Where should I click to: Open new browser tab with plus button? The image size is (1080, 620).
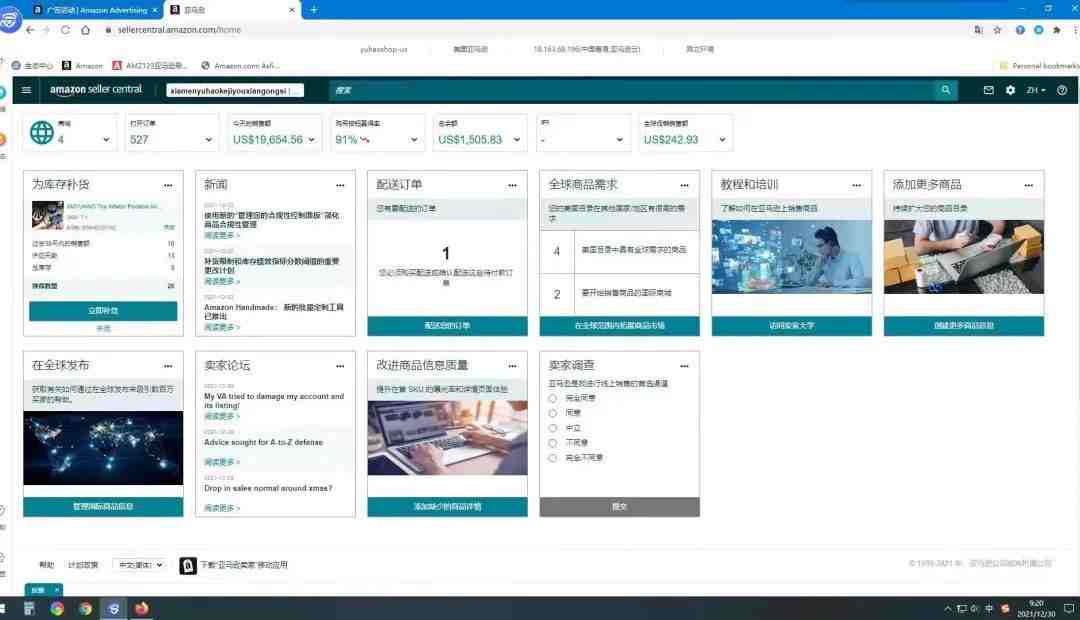313,10
